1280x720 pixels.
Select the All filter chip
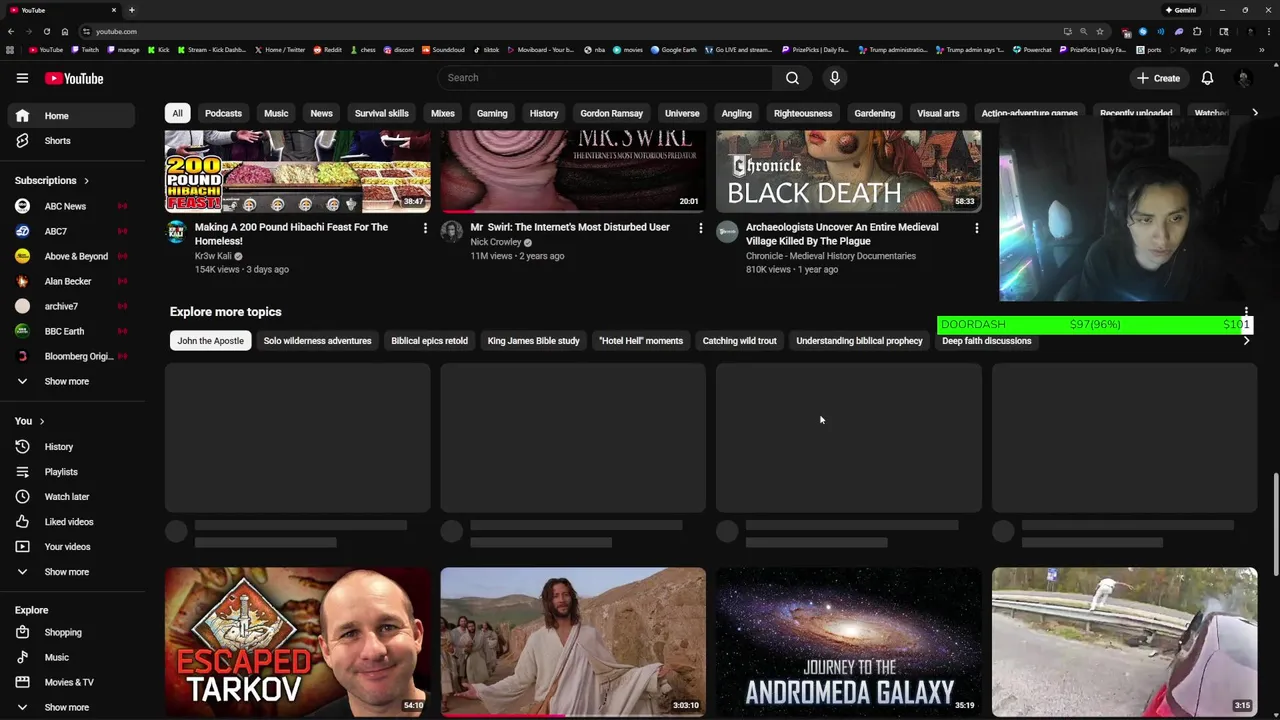coord(177,113)
